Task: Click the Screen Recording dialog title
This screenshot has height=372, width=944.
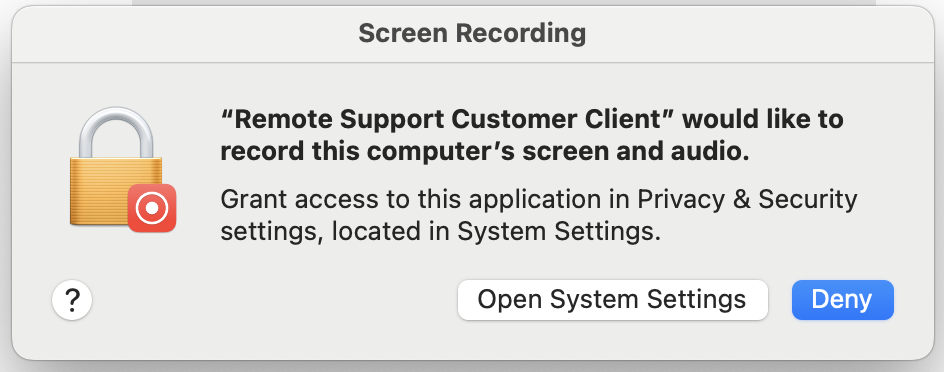Action: 472,33
